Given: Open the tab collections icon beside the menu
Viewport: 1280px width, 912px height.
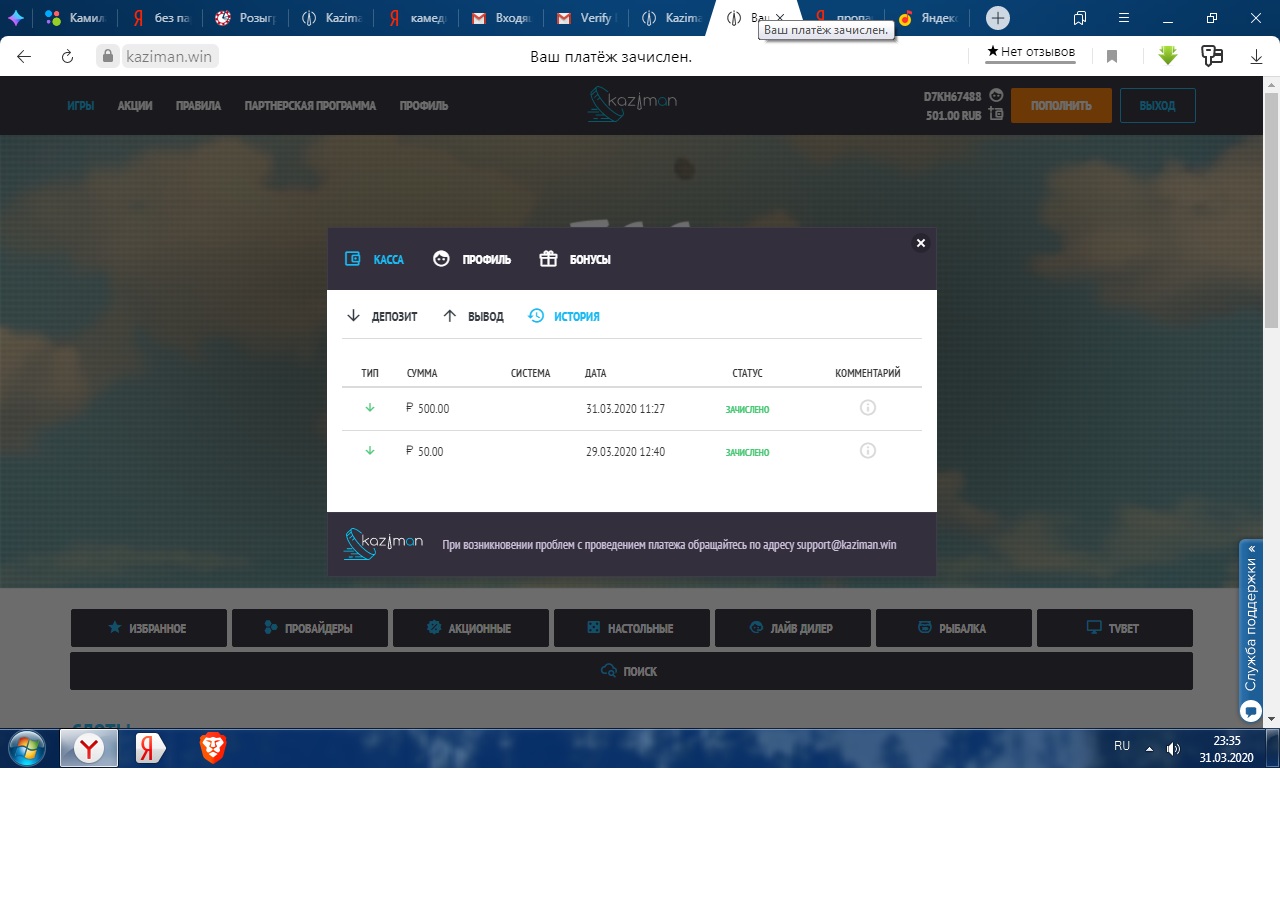Looking at the screenshot, I should [1080, 18].
